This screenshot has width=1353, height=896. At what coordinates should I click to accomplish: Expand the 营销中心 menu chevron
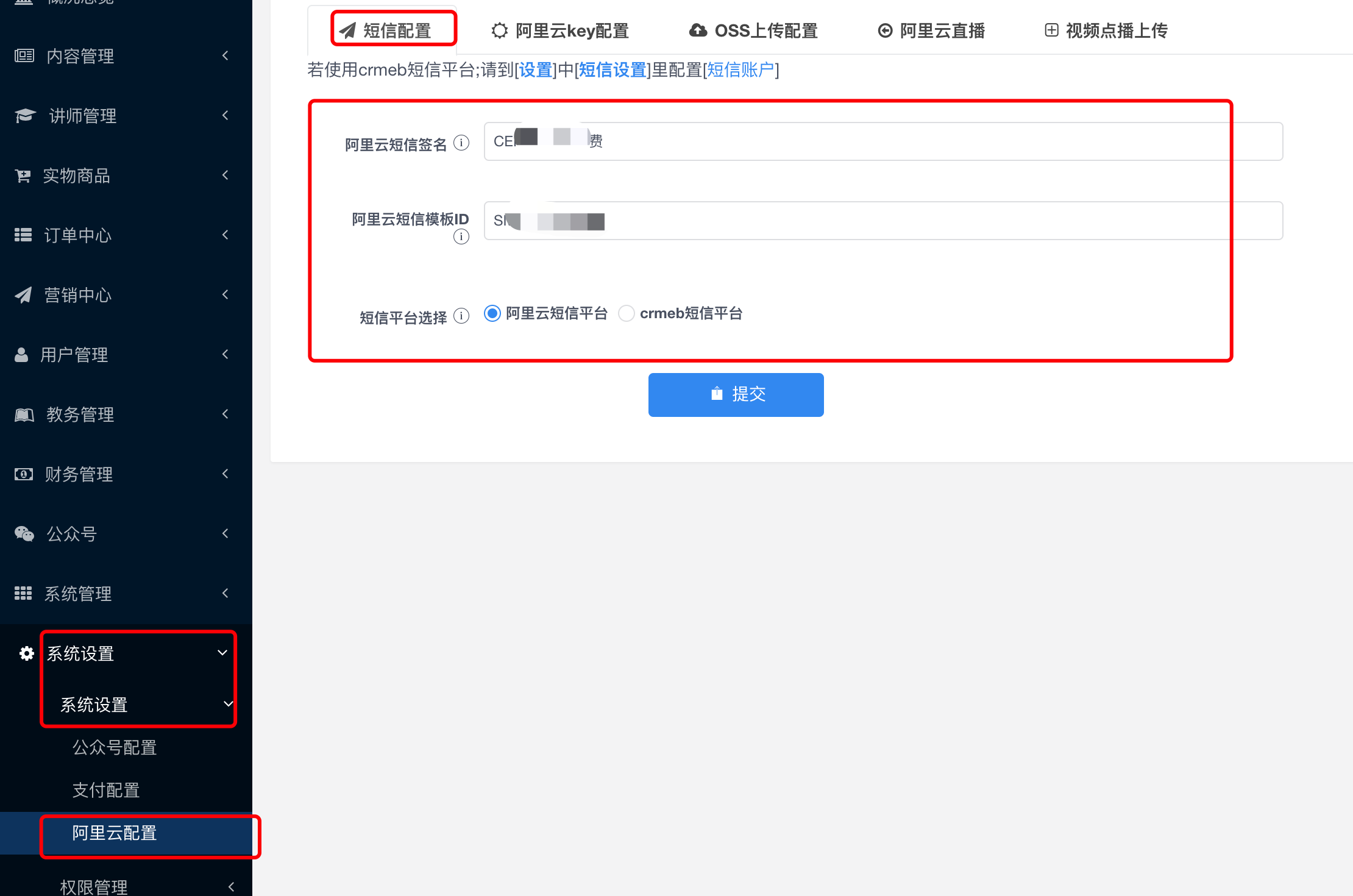coord(225,294)
